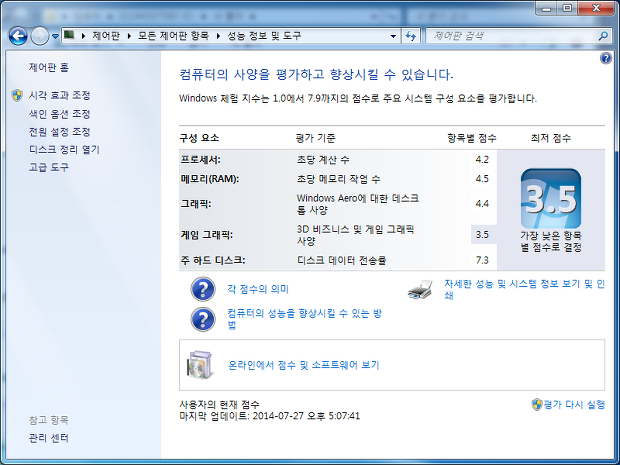Expand the arrow after 모든 제어판 항목
Image resolution: width=620 pixels, height=465 pixels.
pyautogui.click(x=218, y=36)
